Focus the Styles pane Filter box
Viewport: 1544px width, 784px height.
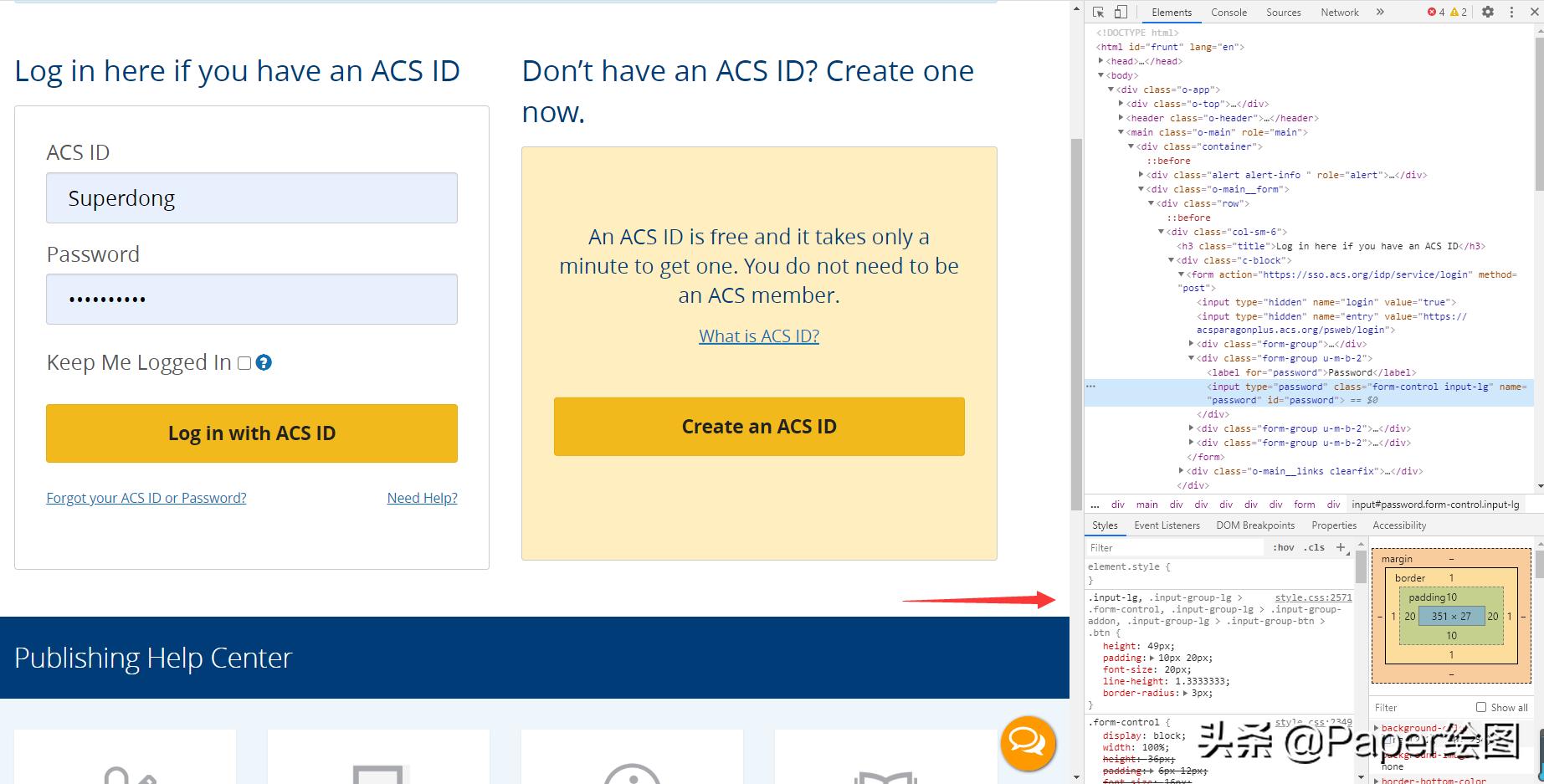(x=1175, y=547)
